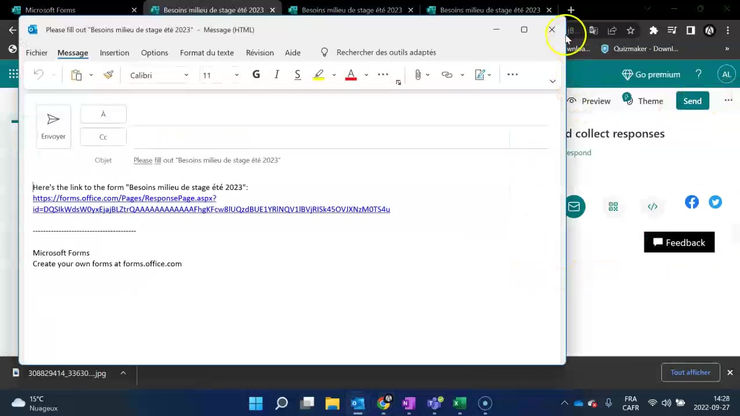
Task: Toggle italic formatting
Action: click(x=277, y=75)
